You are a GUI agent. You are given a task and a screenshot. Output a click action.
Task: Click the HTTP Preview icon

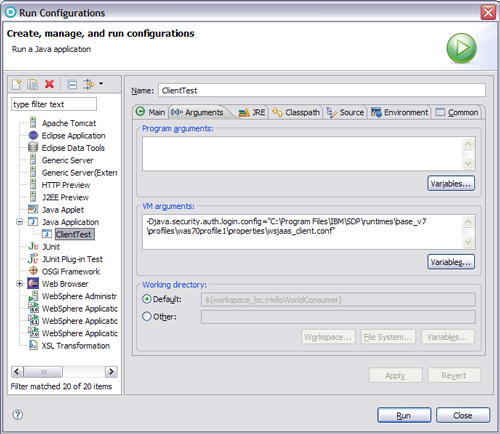pyautogui.click(x=33, y=184)
